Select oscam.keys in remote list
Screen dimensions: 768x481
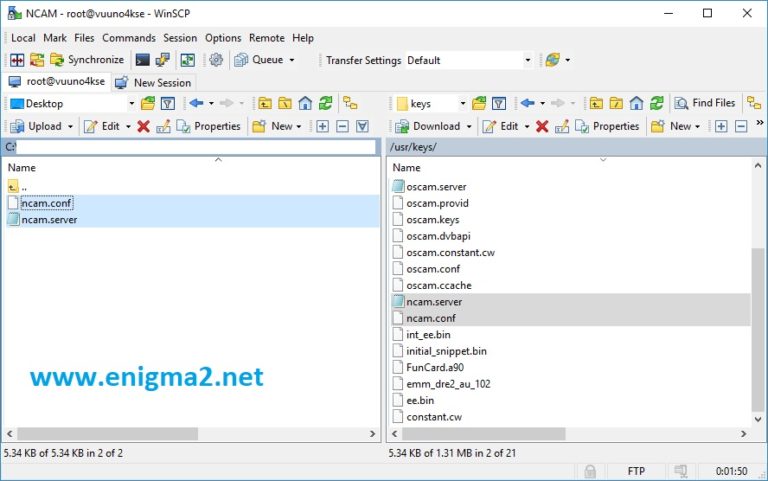(432, 219)
